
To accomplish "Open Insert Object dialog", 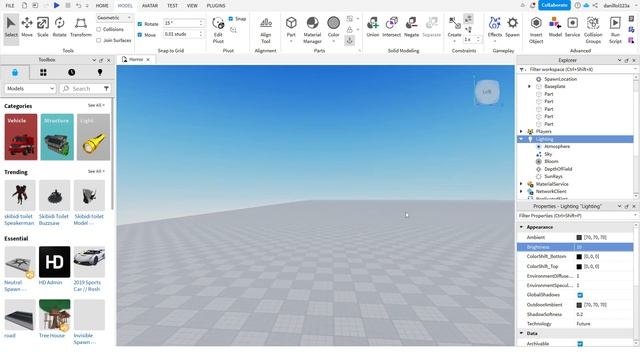I will 536,29.
